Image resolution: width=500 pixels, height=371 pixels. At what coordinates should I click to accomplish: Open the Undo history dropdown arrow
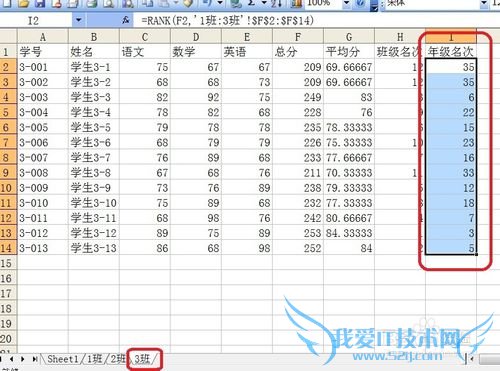click(x=220, y=3)
